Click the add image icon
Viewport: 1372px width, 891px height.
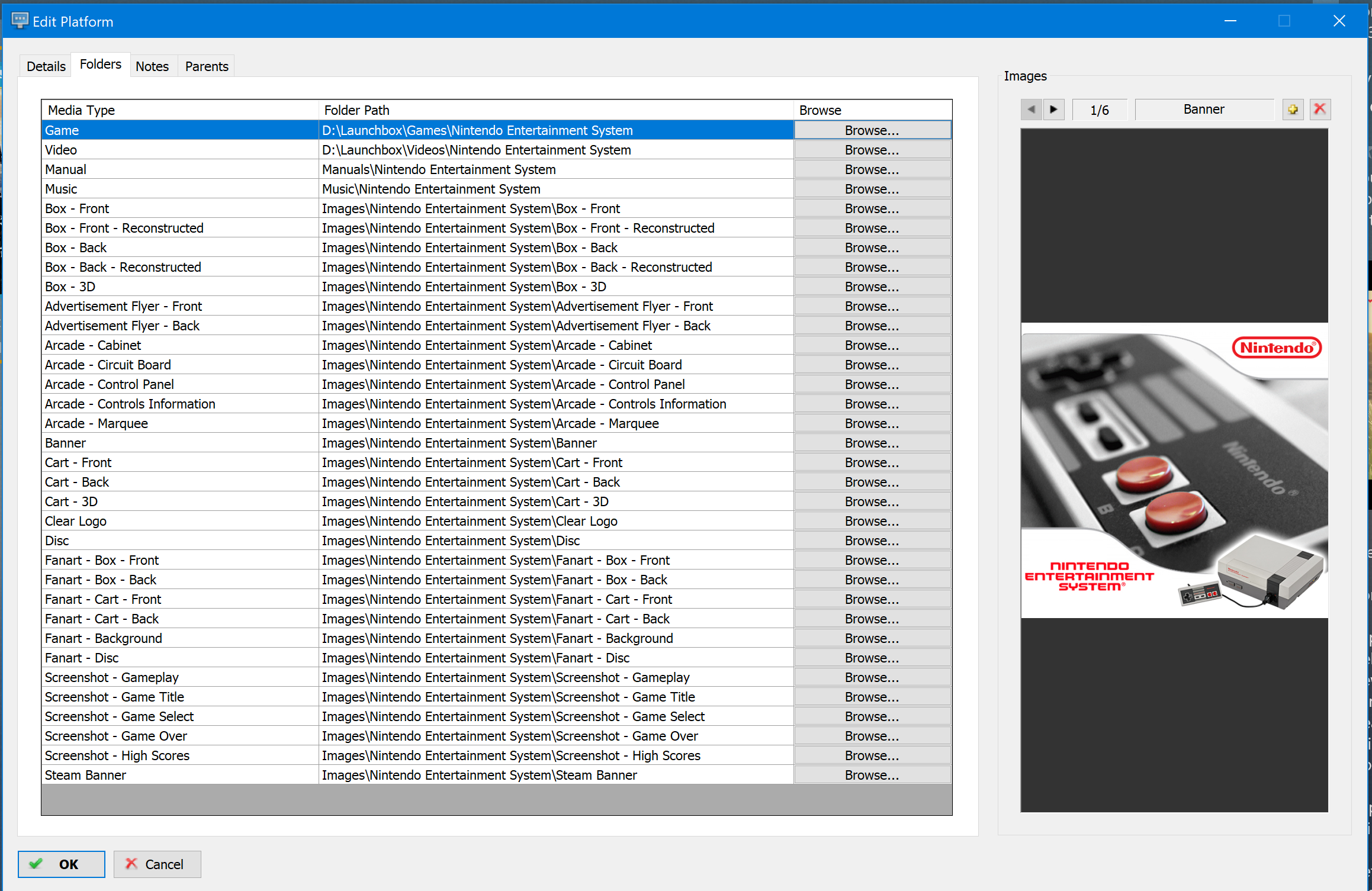[x=1293, y=110]
